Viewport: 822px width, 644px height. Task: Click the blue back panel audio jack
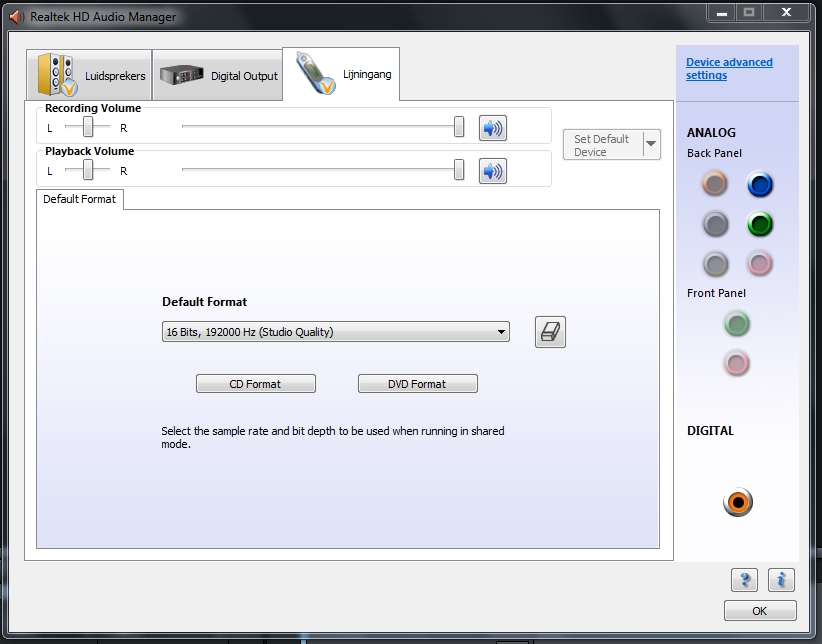[x=761, y=184]
